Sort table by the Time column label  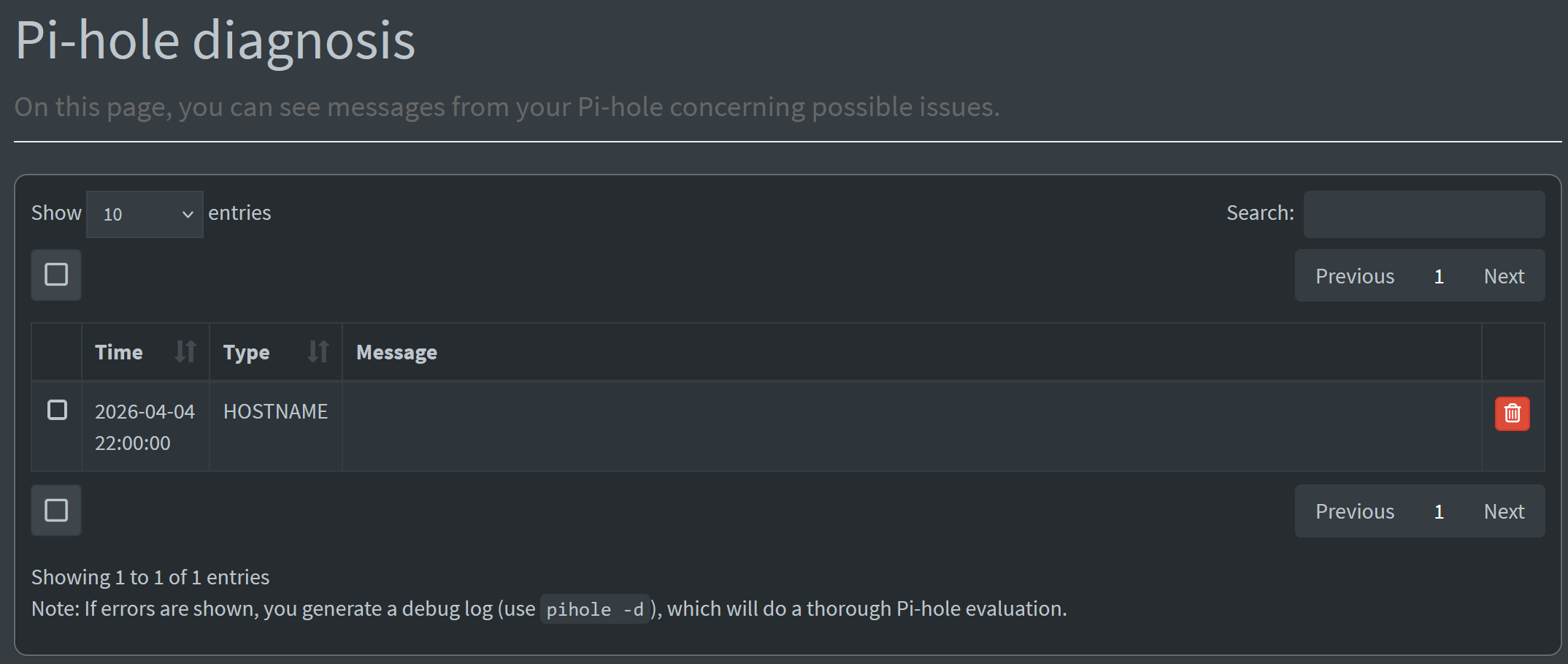click(119, 352)
